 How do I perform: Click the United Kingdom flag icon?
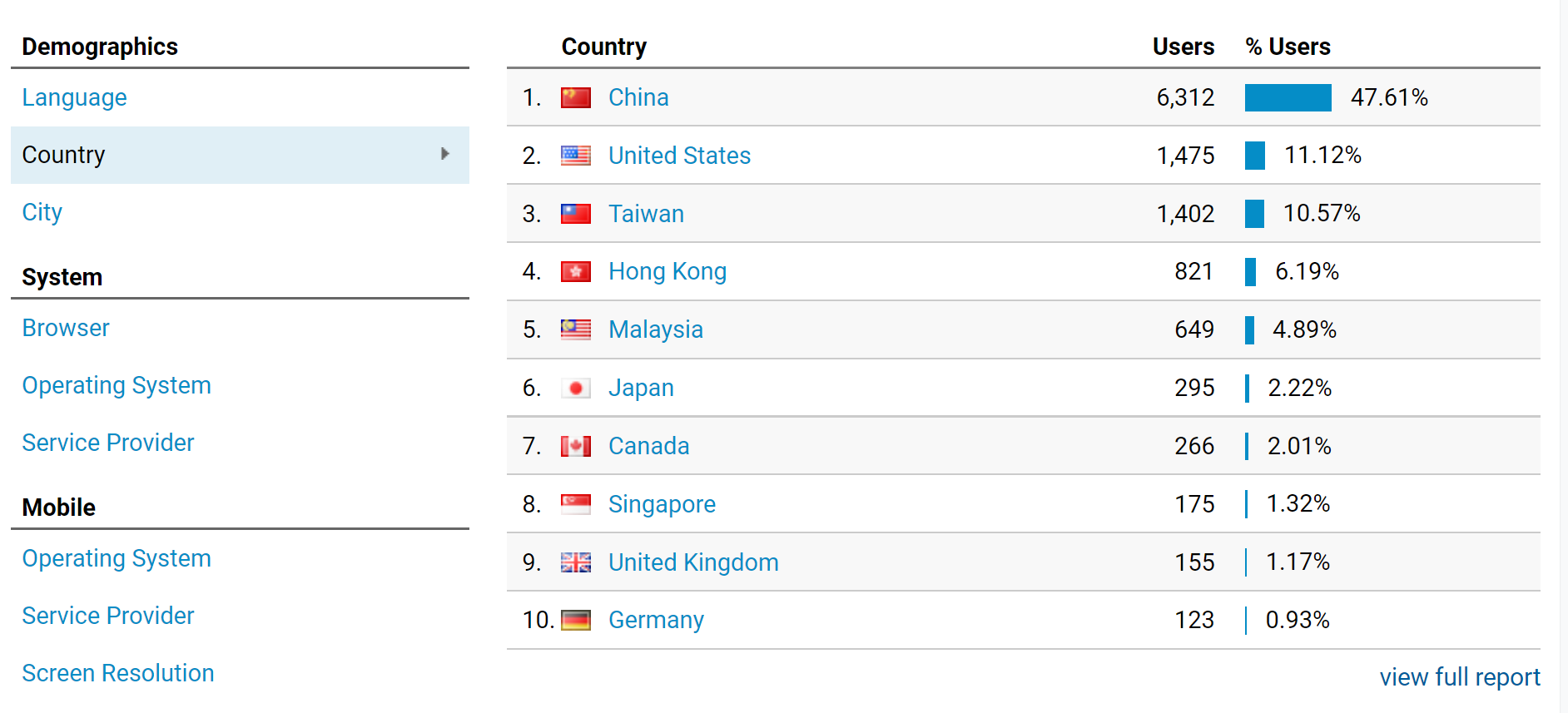click(575, 562)
